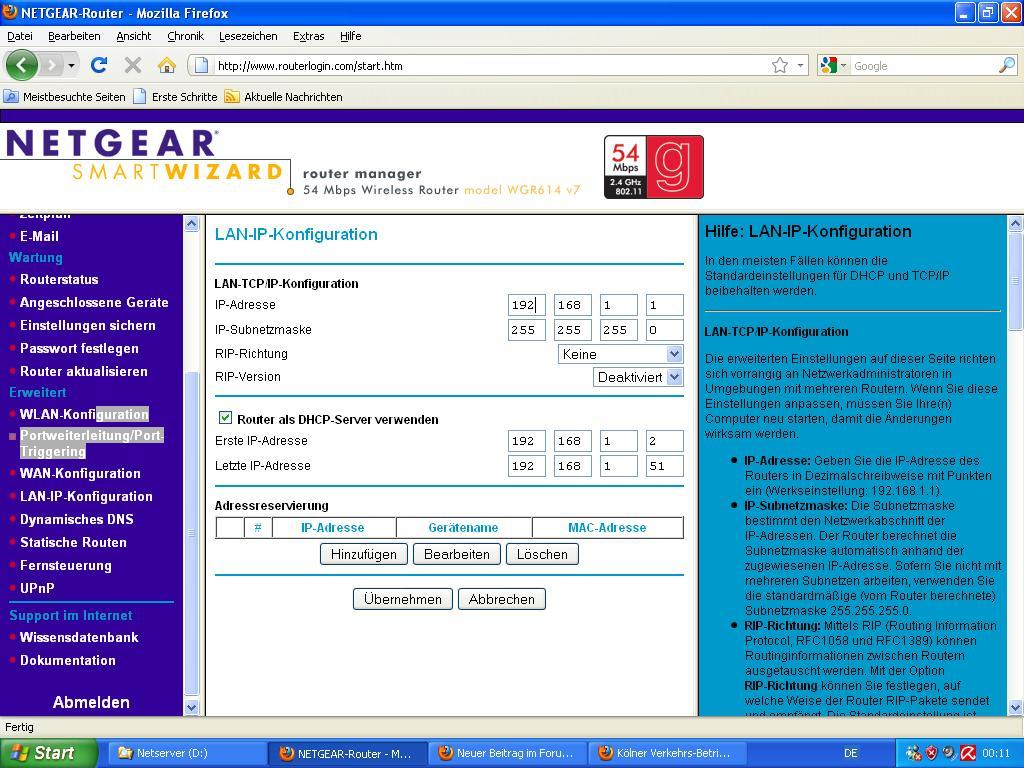Click the Firefox forward arrow button
The width and height of the screenshot is (1024, 768).
(51, 65)
